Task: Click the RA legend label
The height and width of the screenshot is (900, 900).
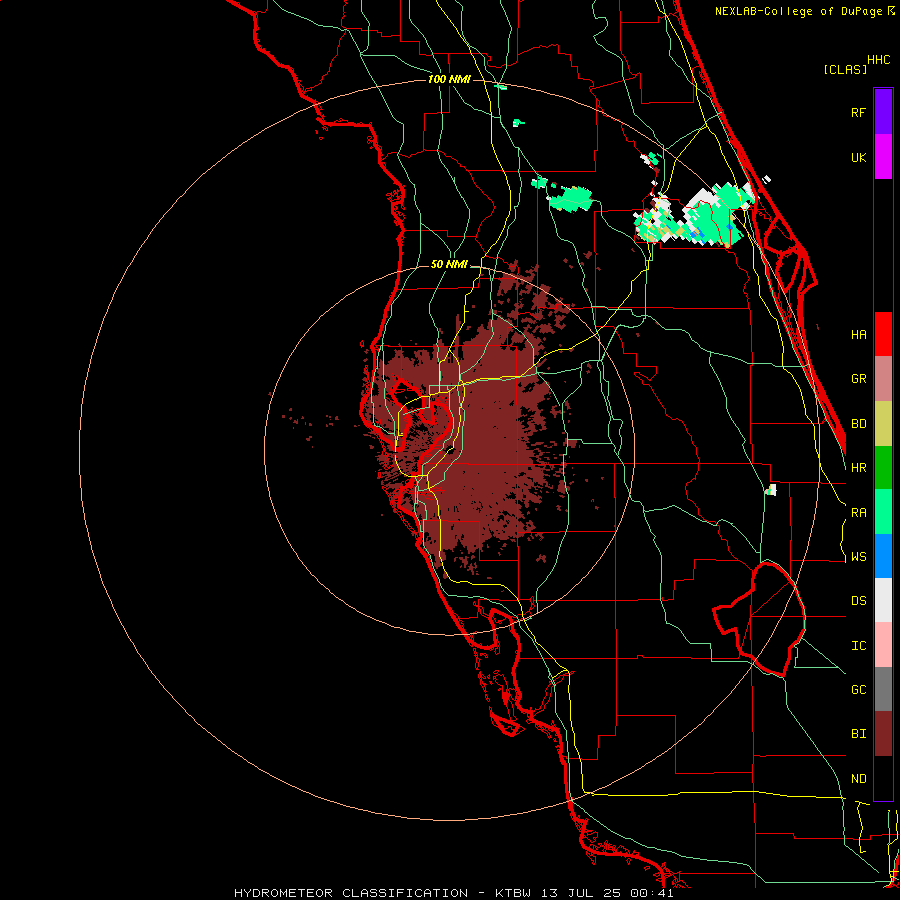Action: pos(859,513)
